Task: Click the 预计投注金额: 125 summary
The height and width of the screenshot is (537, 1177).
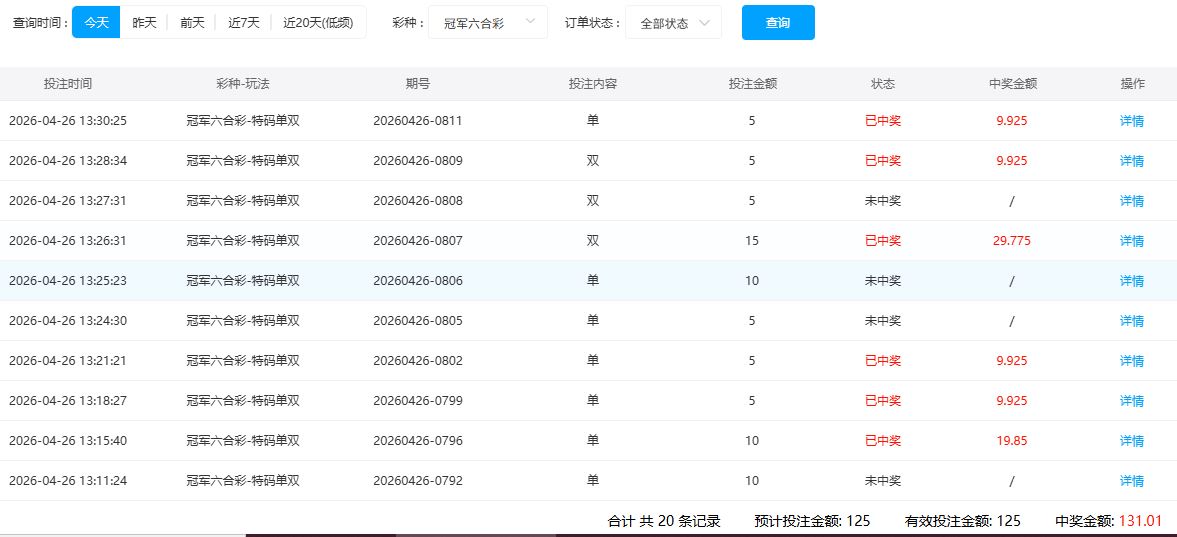Action: coord(812,521)
